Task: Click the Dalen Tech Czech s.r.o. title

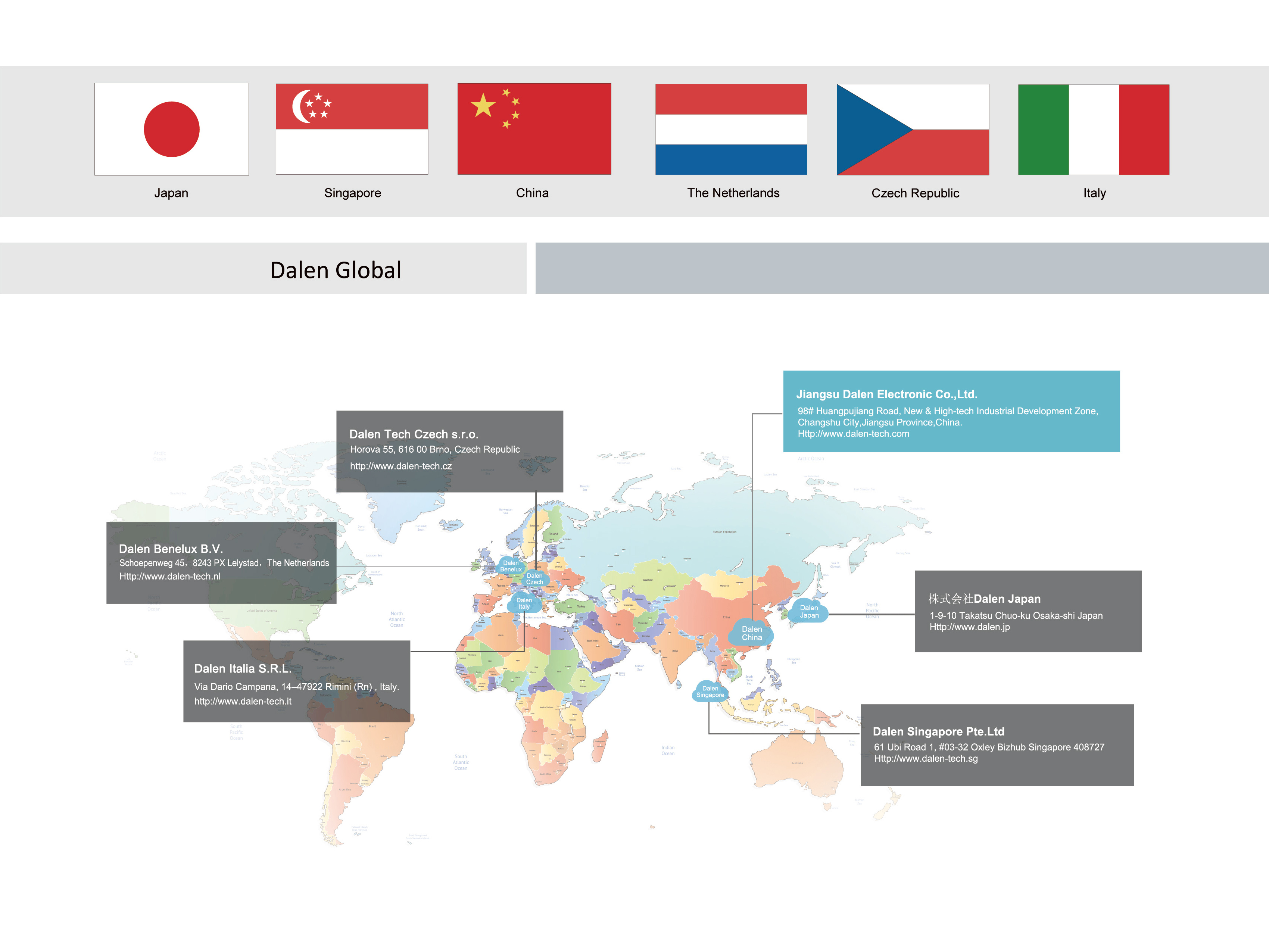Action: [x=414, y=434]
